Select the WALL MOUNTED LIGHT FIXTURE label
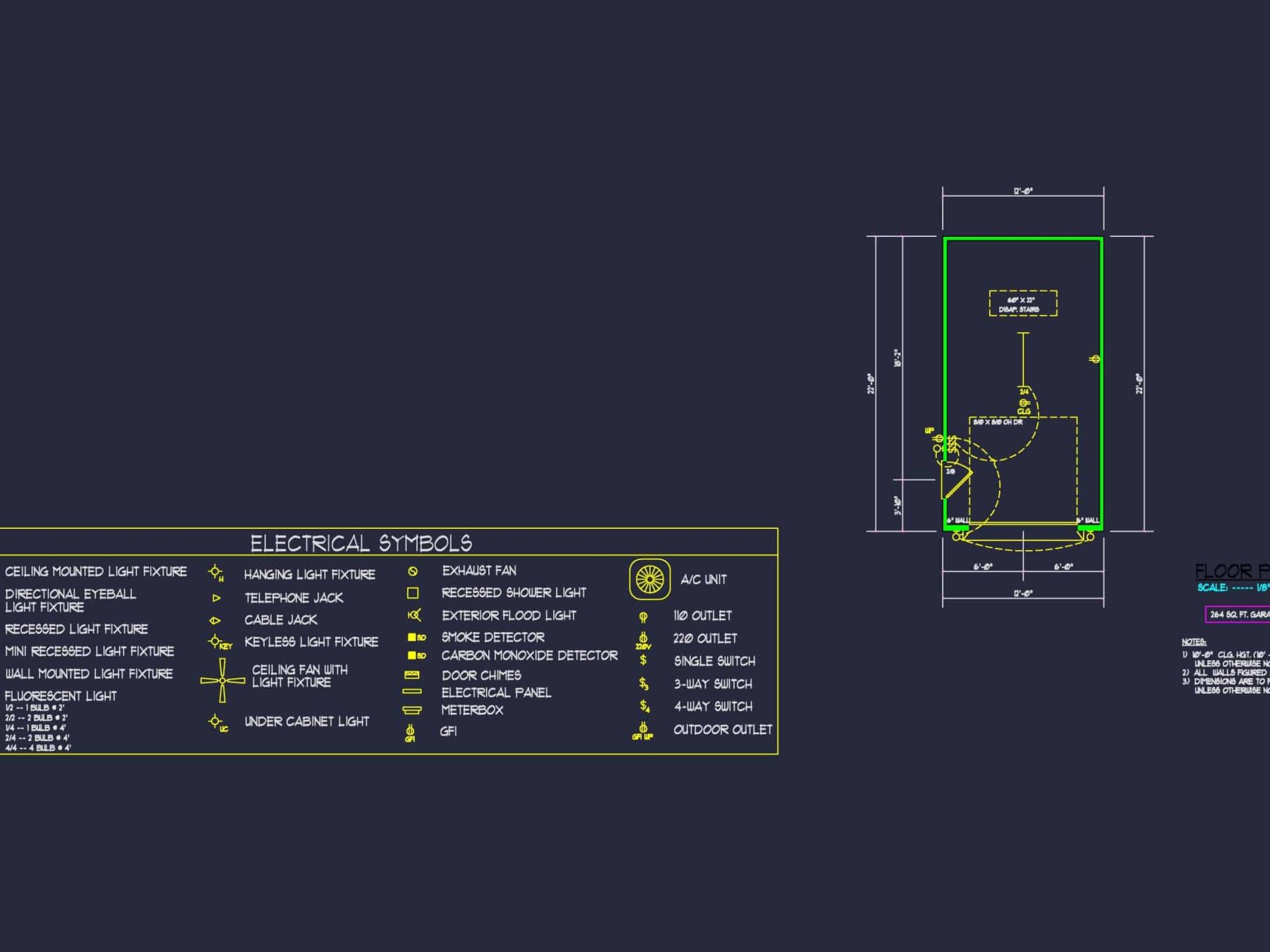This screenshot has width=1270, height=952. [x=89, y=673]
